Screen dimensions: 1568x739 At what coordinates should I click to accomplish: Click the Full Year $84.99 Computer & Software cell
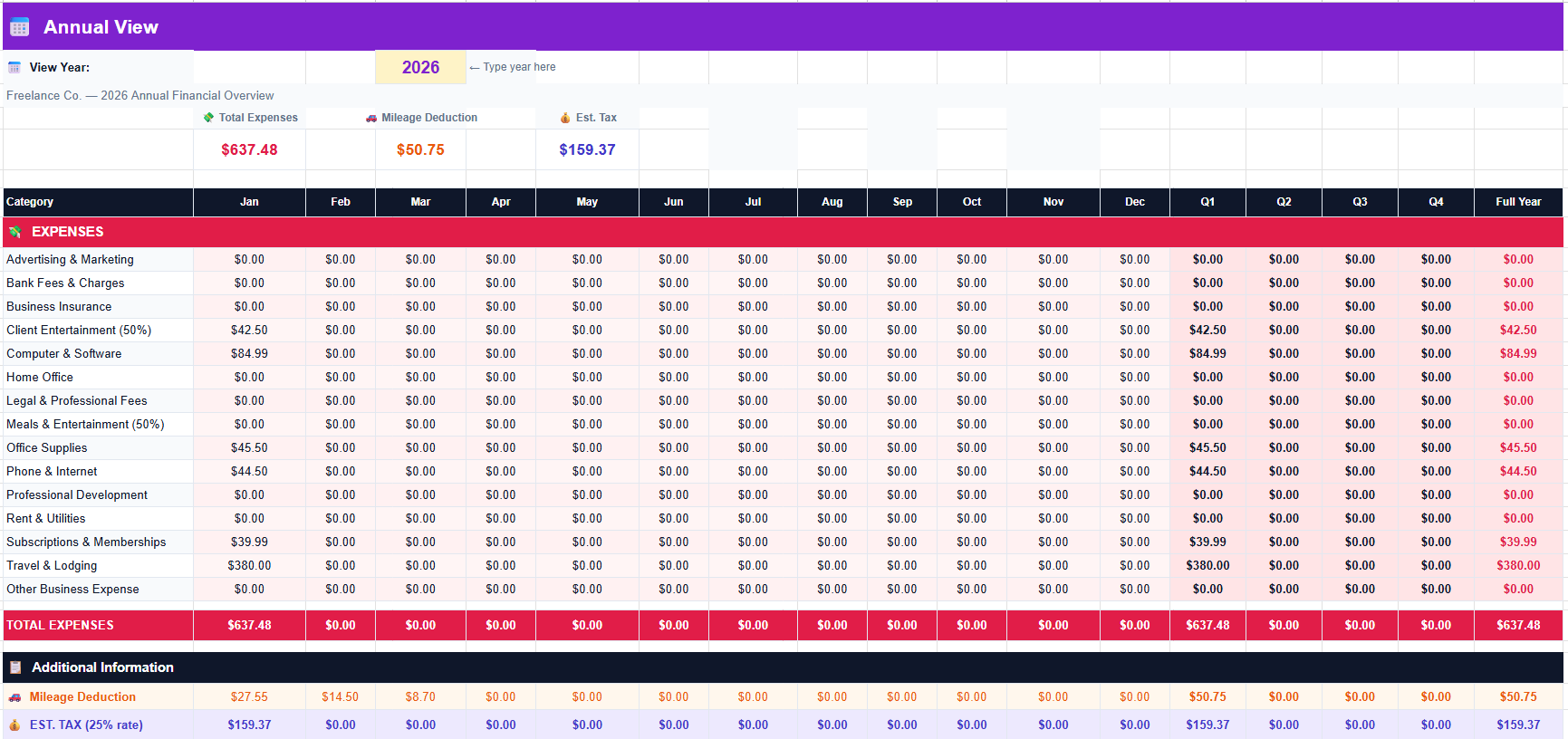1518,354
